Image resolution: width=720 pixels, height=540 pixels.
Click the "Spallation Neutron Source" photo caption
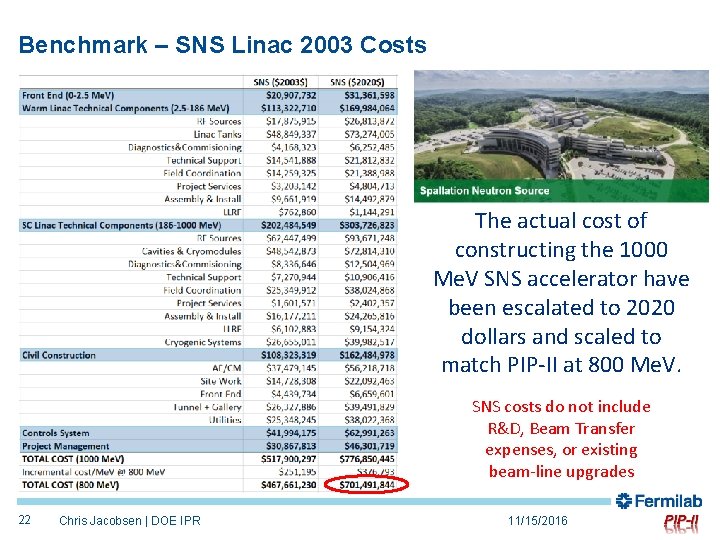[x=484, y=191]
